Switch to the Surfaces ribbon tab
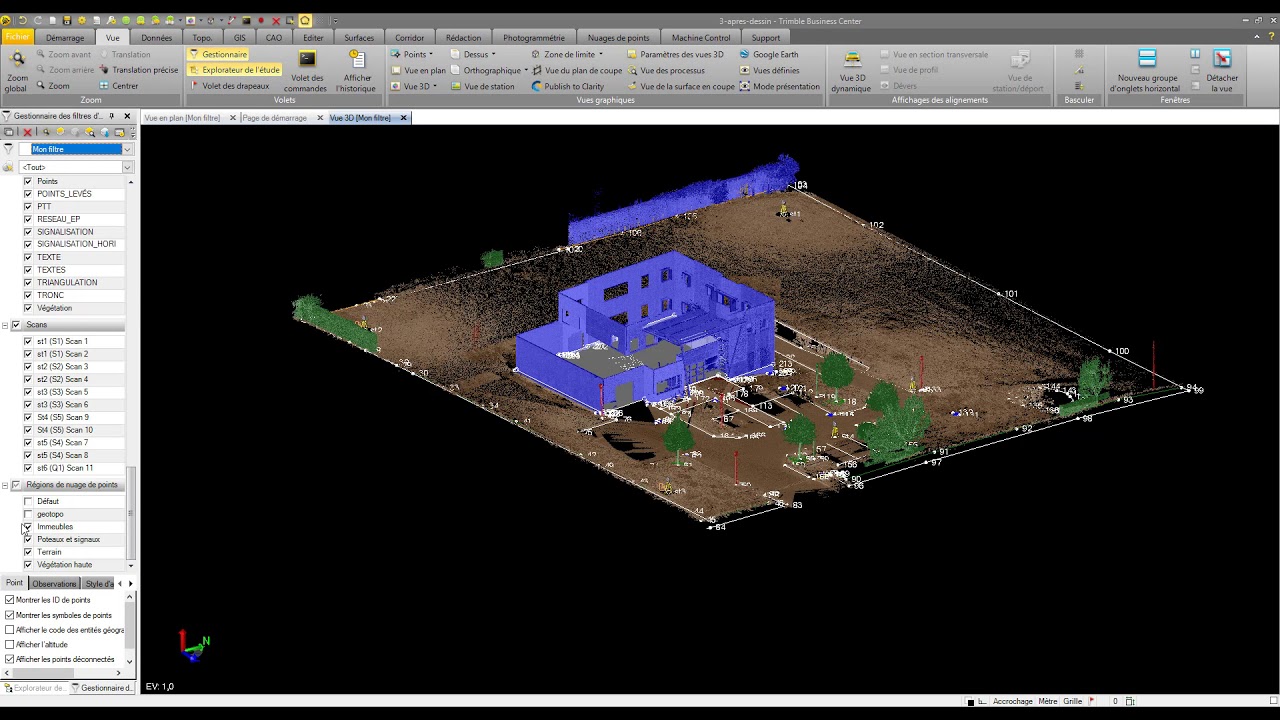 pyautogui.click(x=359, y=38)
